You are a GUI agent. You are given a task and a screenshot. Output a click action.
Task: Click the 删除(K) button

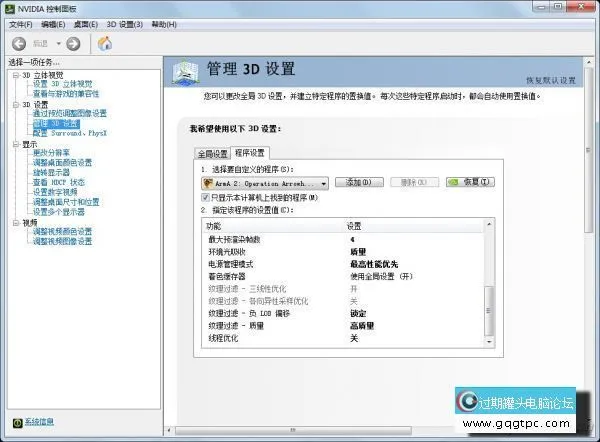414,183
